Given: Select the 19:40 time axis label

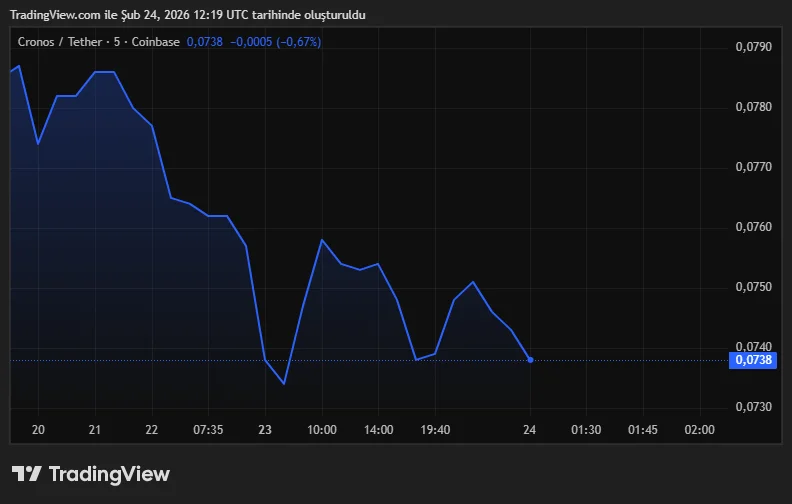Looking at the screenshot, I should (x=435, y=430).
